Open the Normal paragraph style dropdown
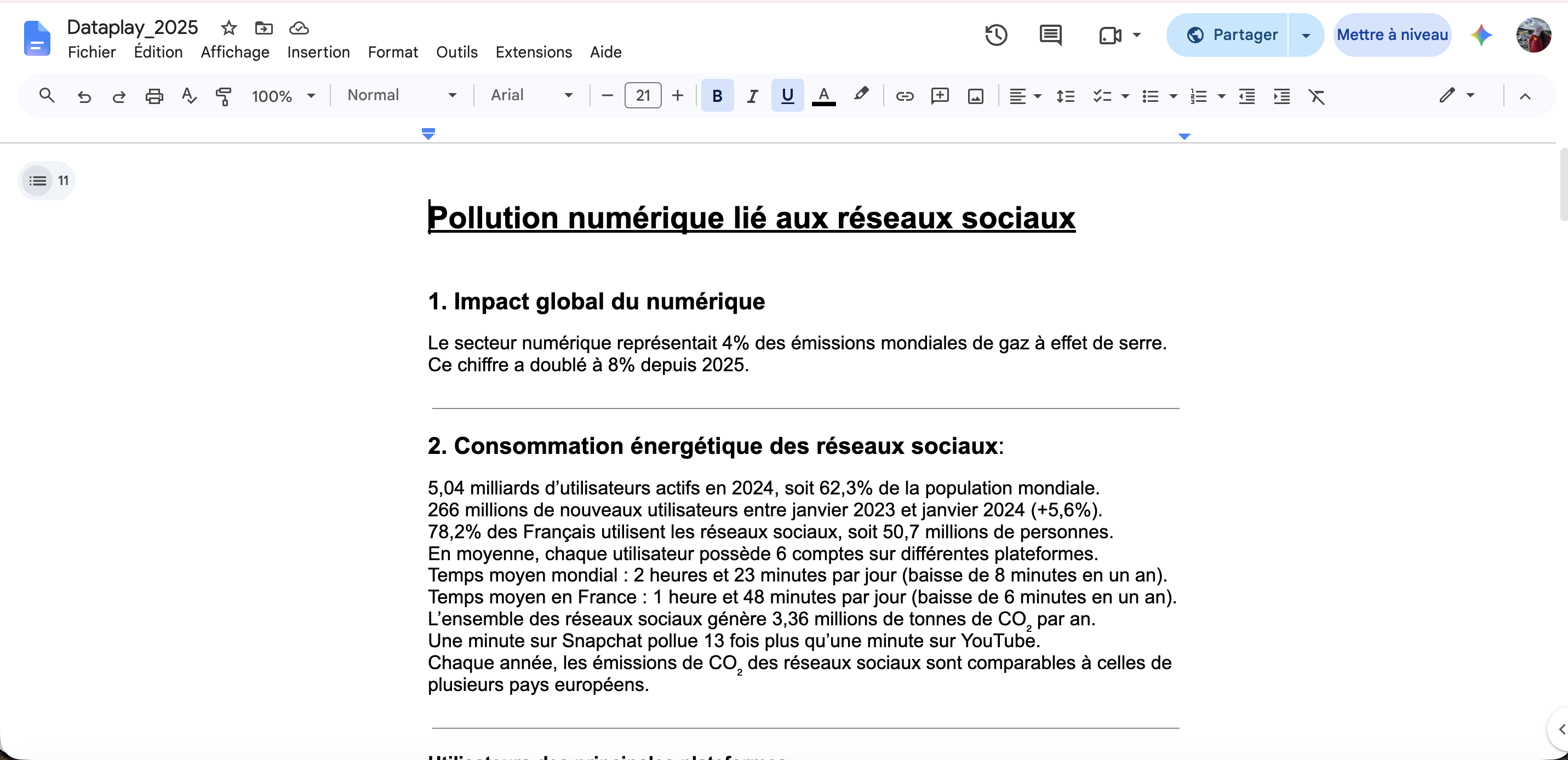 point(402,95)
